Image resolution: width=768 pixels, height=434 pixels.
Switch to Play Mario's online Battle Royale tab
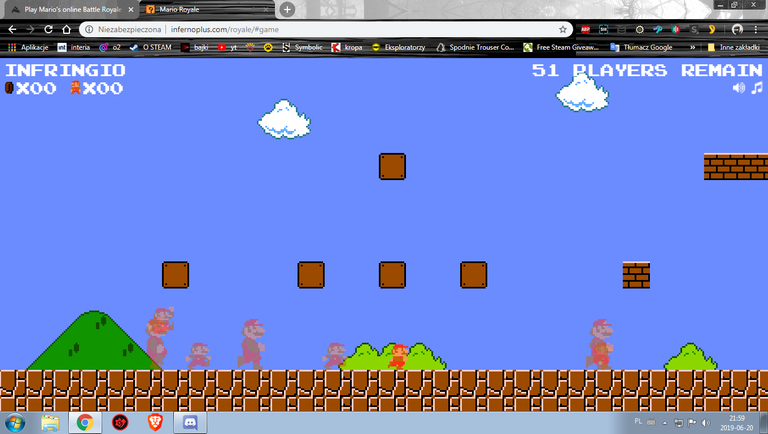click(70, 9)
